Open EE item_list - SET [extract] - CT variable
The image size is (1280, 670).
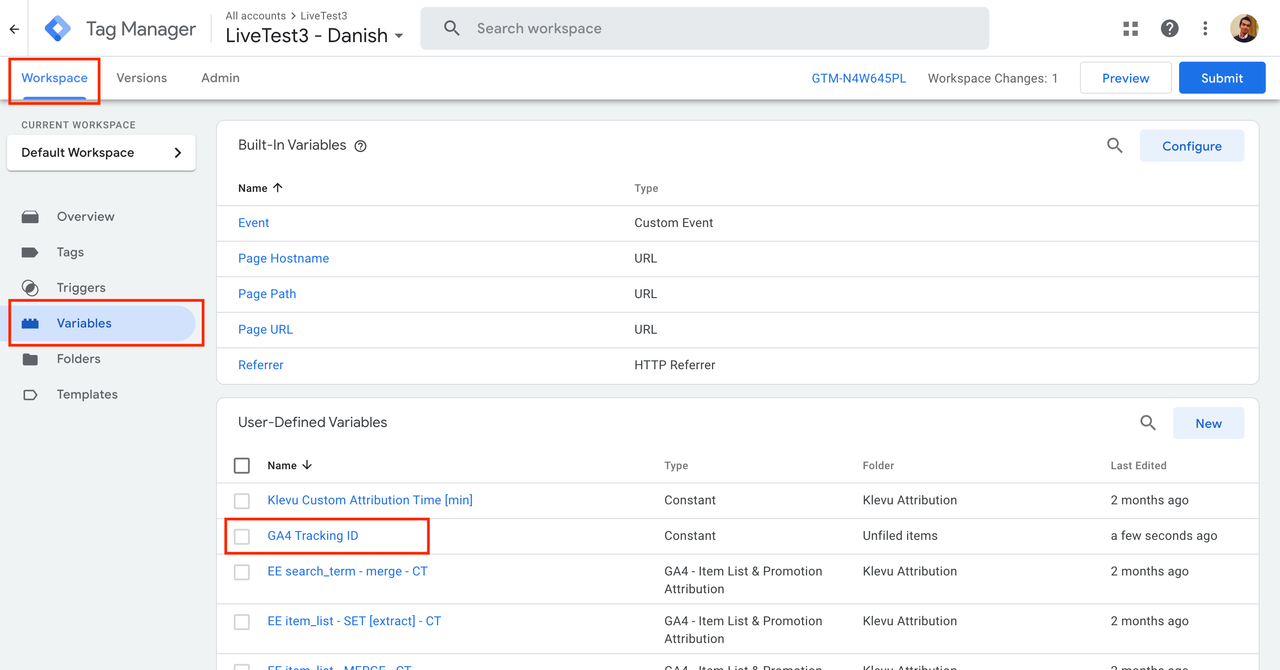click(x=354, y=621)
